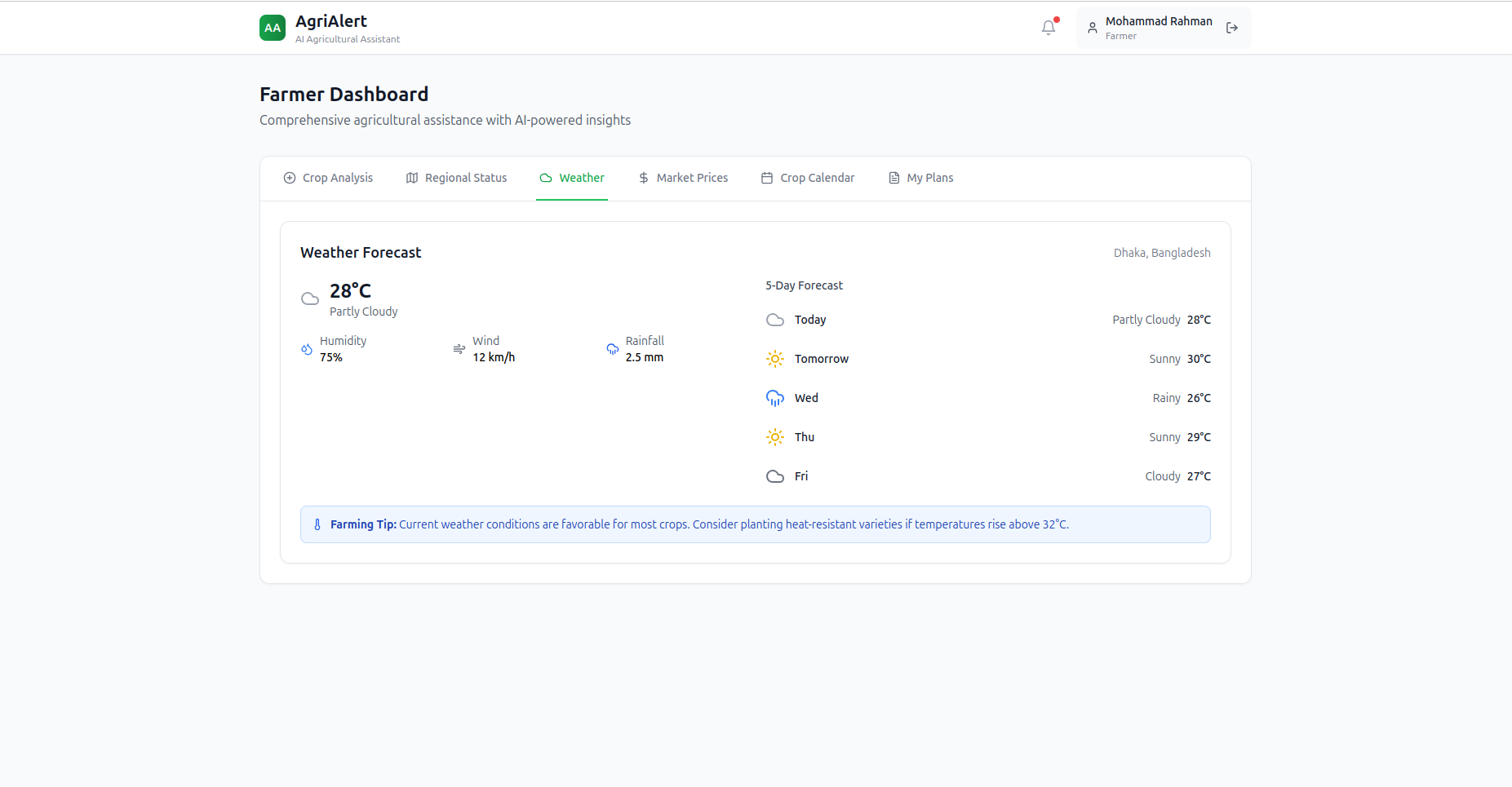Click the 75% humidity value
1512x787 pixels.
coord(331,357)
